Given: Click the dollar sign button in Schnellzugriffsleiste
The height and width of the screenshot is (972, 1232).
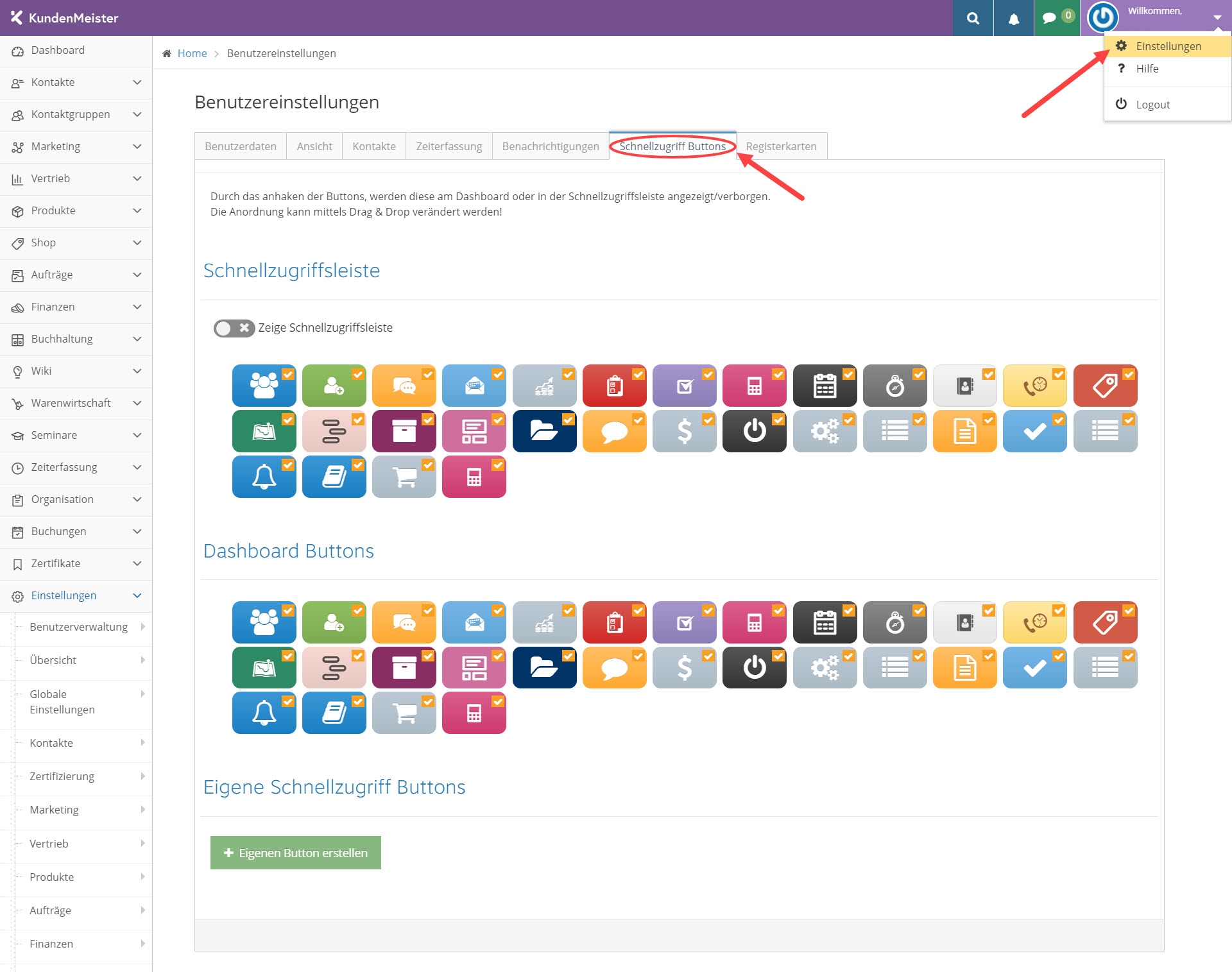Looking at the screenshot, I should pos(684,431).
